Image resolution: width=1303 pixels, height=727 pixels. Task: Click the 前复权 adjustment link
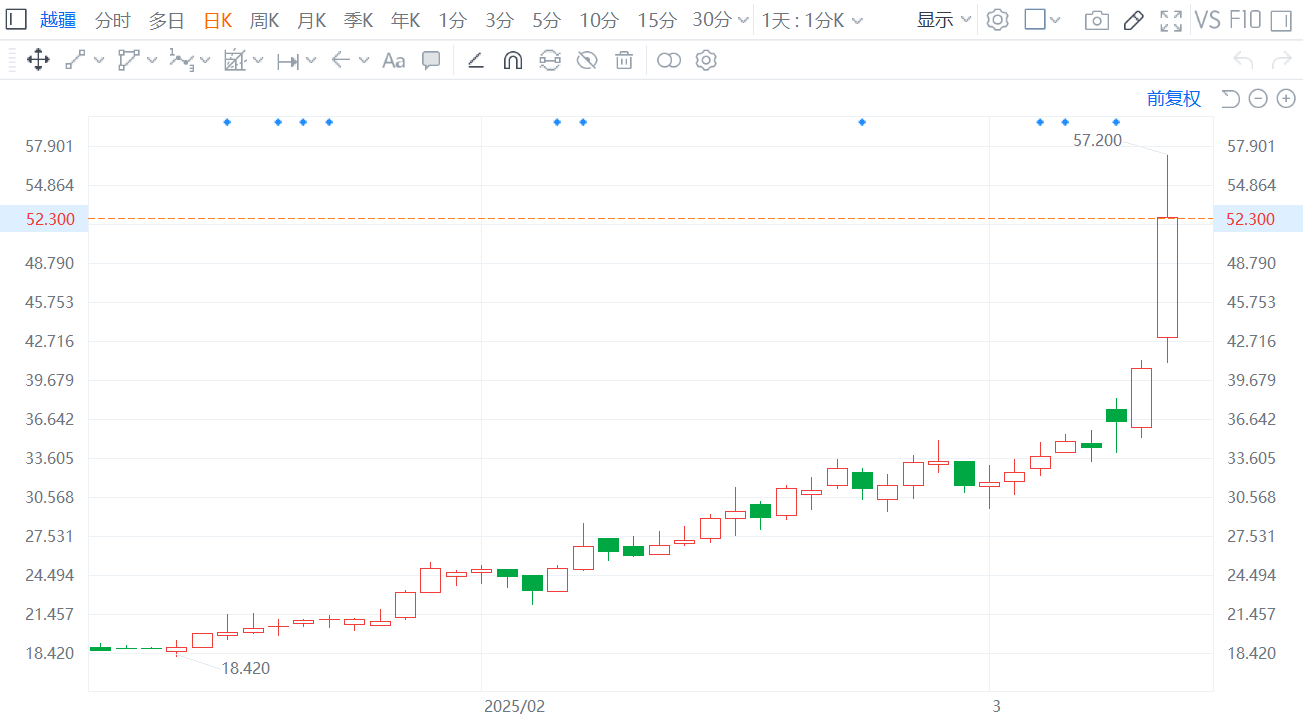[x=1174, y=98]
